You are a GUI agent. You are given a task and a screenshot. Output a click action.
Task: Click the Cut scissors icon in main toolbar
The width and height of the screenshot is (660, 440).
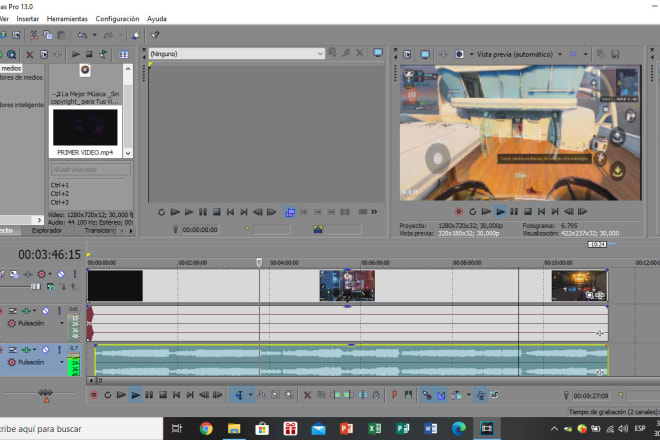pos(34,35)
